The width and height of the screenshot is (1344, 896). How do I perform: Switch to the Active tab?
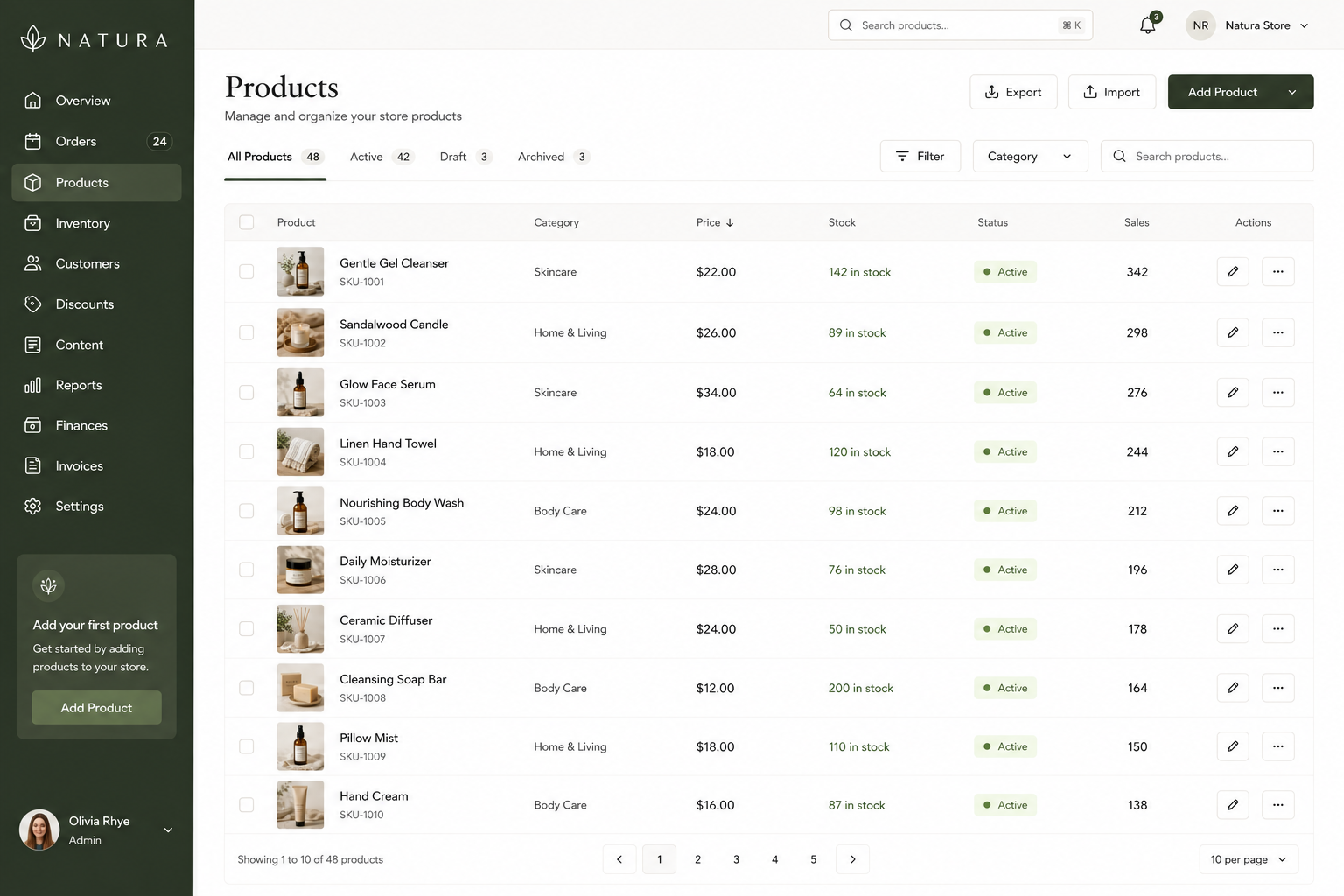coord(381,157)
